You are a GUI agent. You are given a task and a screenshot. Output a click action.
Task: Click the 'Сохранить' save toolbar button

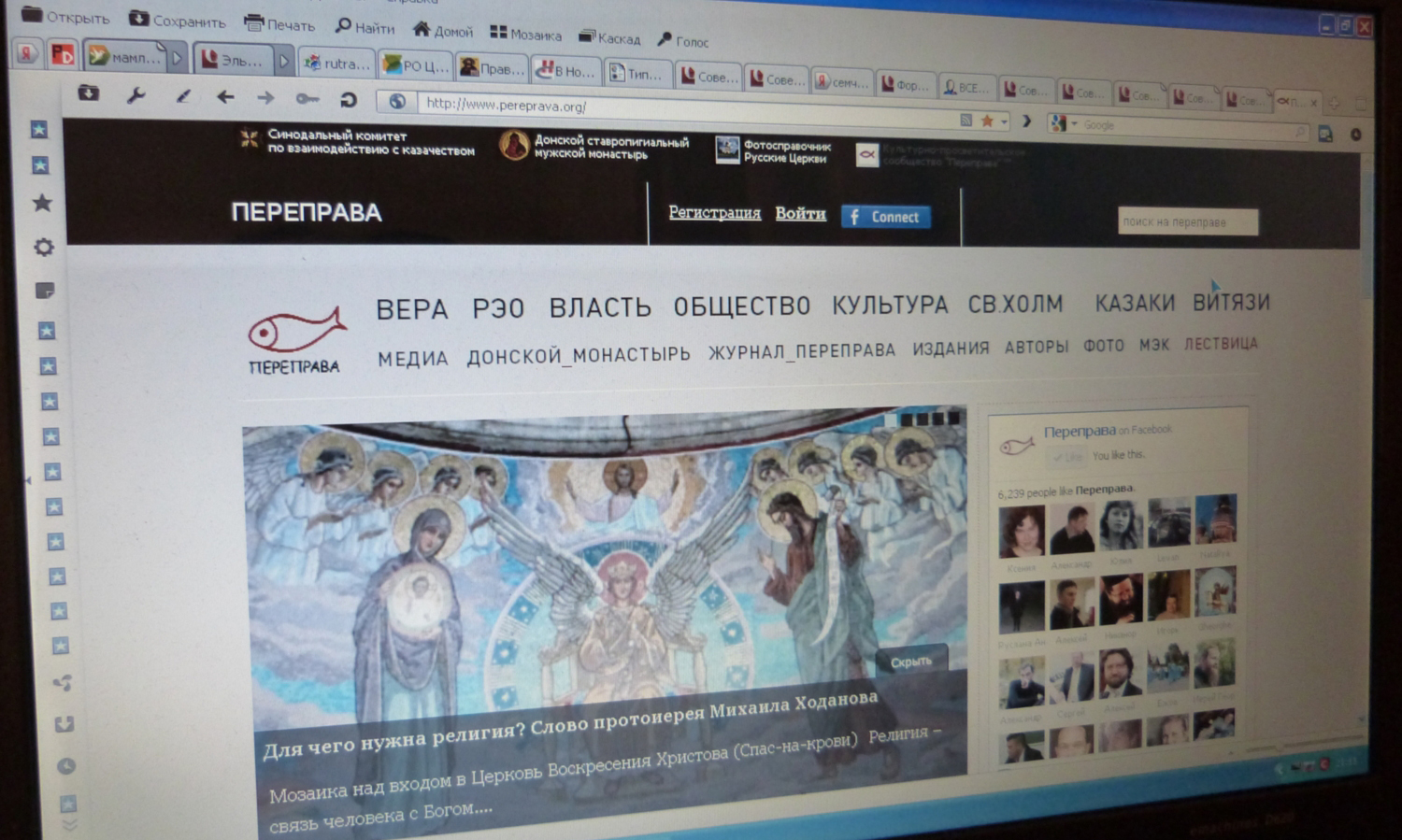[178, 20]
